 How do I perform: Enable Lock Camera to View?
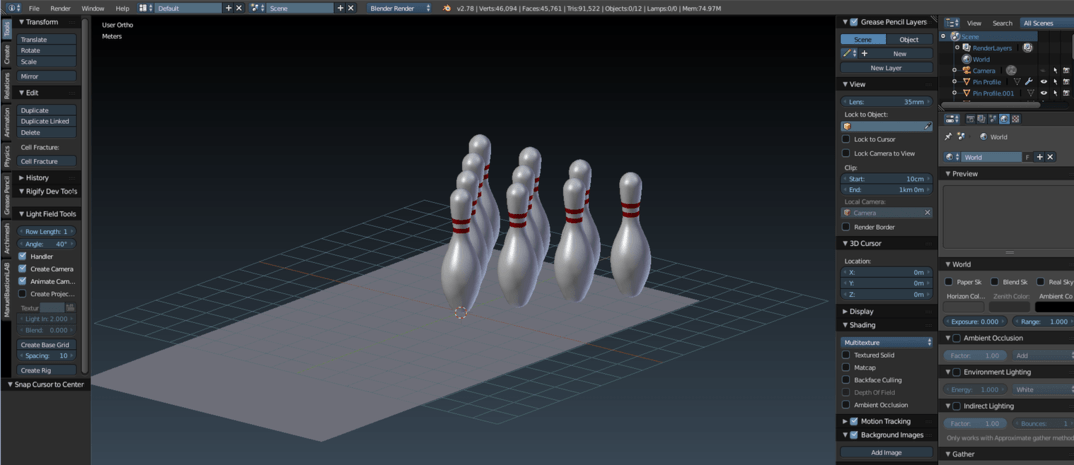click(x=846, y=153)
